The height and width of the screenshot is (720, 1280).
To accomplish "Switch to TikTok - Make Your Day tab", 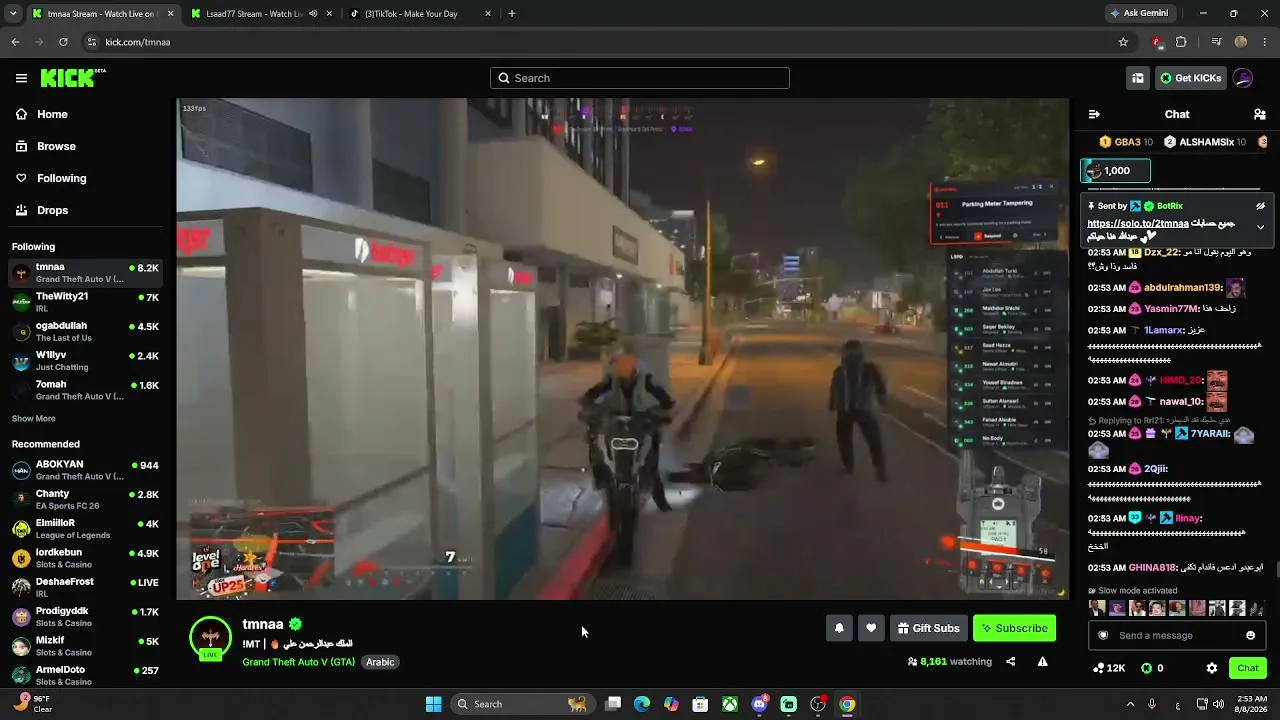I will coord(420,14).
